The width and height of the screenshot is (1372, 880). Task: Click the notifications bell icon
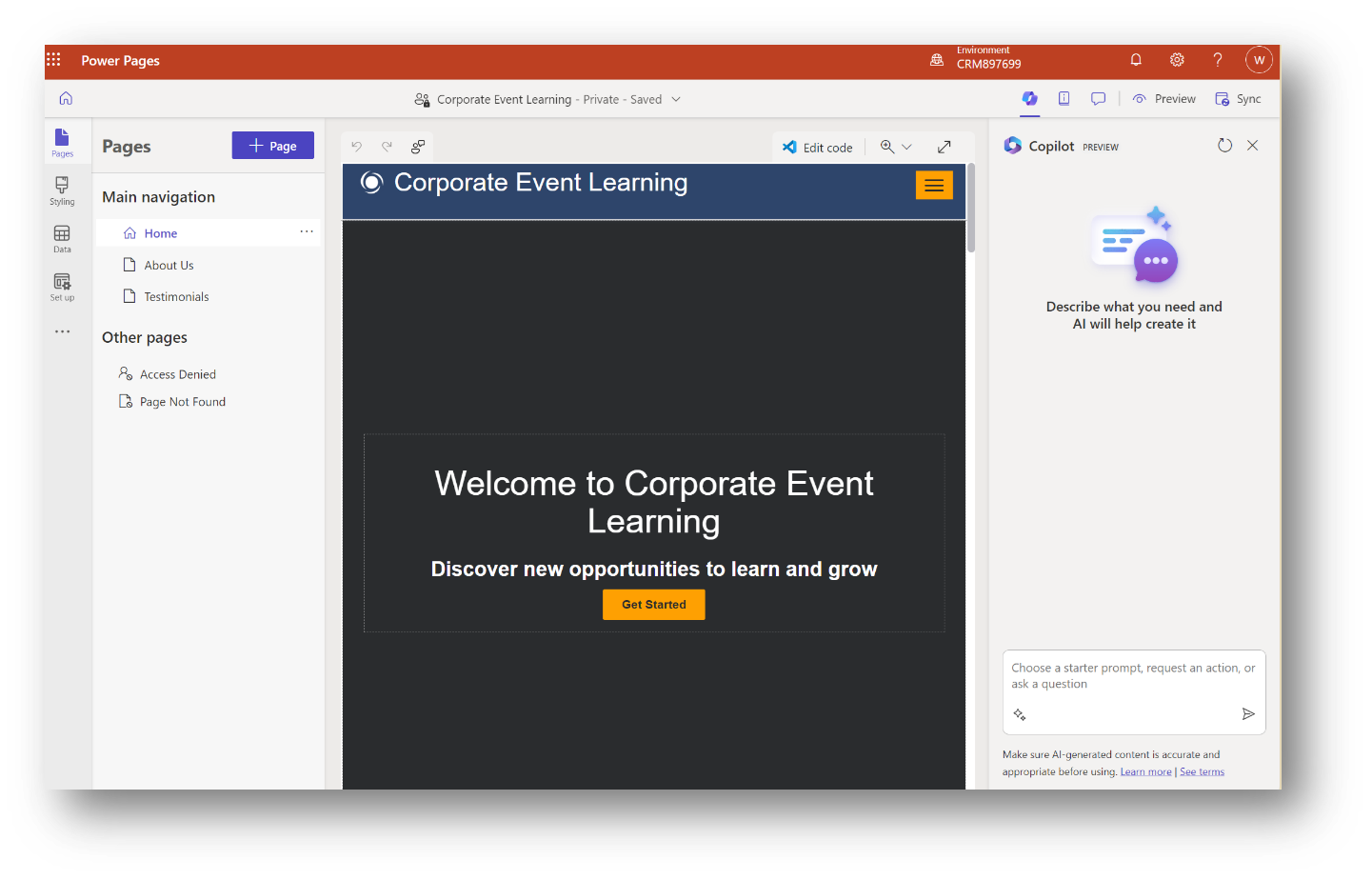point(1136,60)
